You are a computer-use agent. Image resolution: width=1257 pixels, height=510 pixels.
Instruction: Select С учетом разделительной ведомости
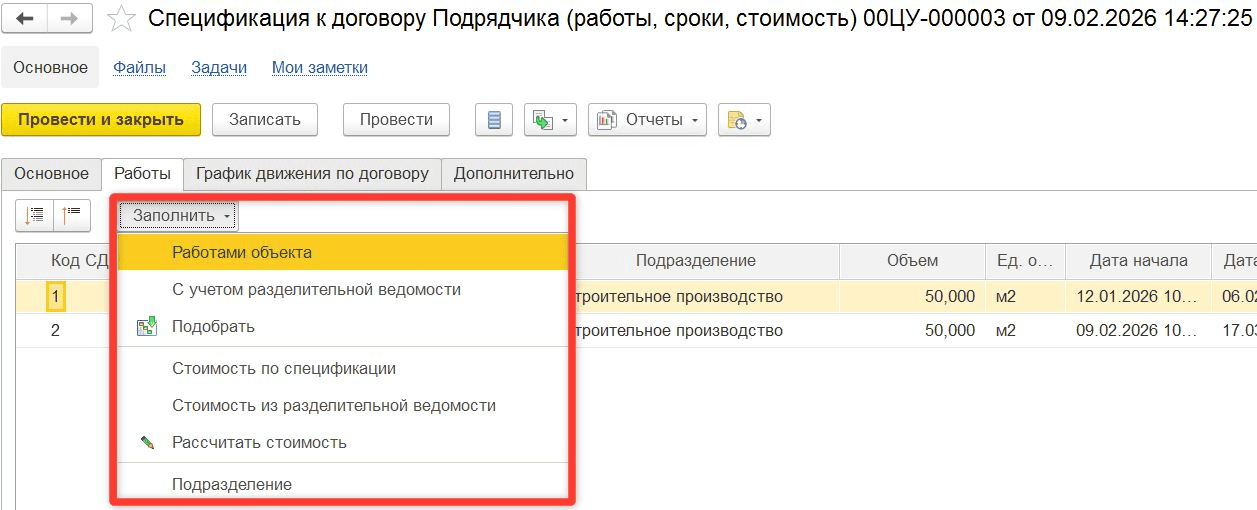316,289
